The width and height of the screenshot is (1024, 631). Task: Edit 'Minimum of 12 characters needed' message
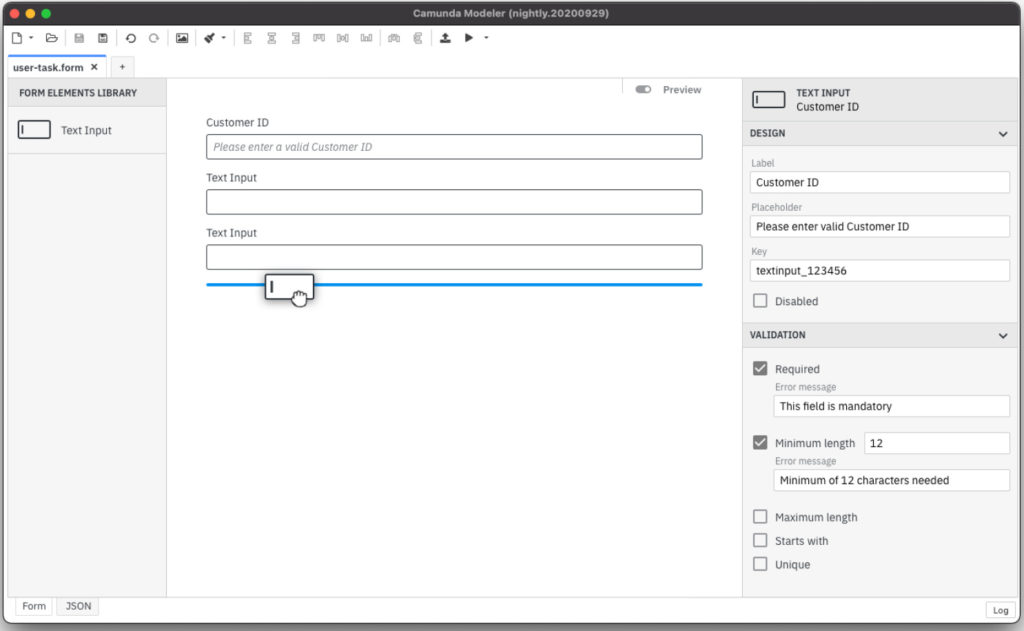click(x=891, y=480)
